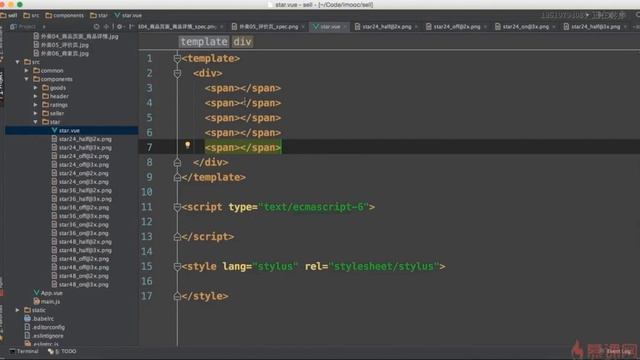
Task: Expand the header folder
Action: click(36, 96)
